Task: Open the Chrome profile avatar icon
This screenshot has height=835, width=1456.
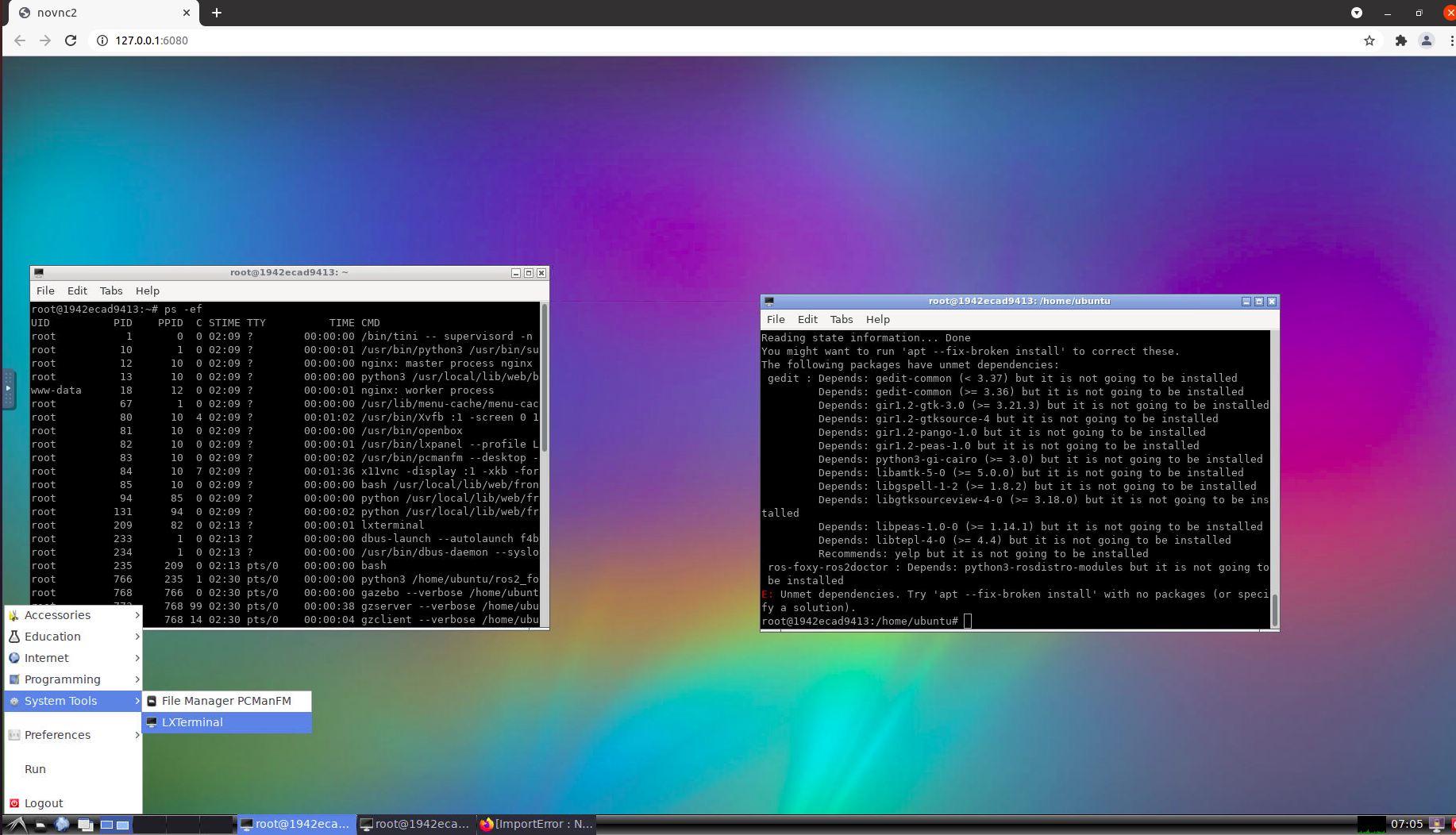Action: pyautogui.click(x=1427, y=40)
